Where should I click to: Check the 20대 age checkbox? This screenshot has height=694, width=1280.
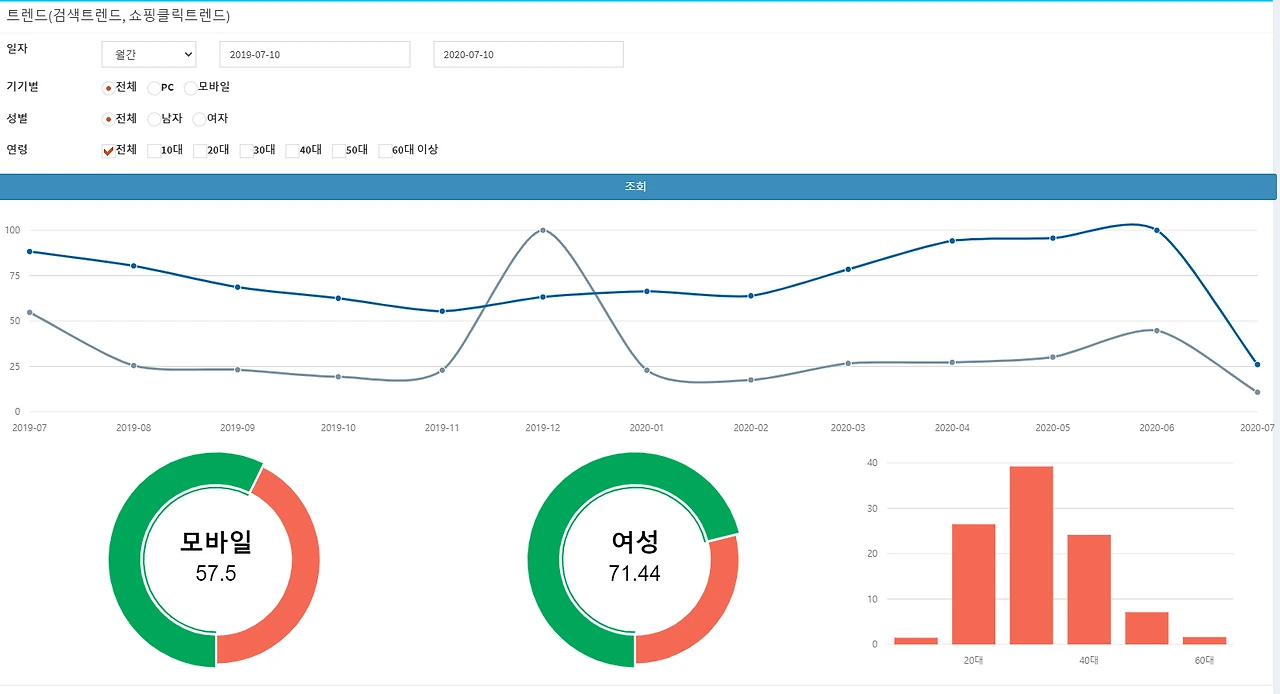[x=199, y=151]
